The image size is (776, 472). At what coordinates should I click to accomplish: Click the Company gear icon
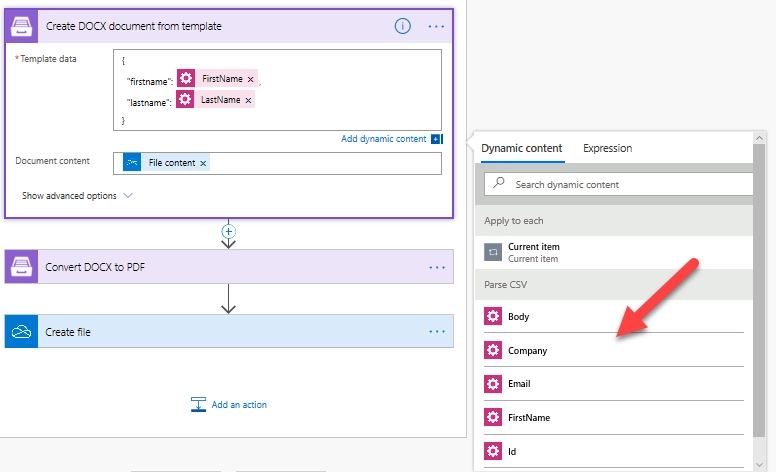pyautogui.click(x=493, y=350)
